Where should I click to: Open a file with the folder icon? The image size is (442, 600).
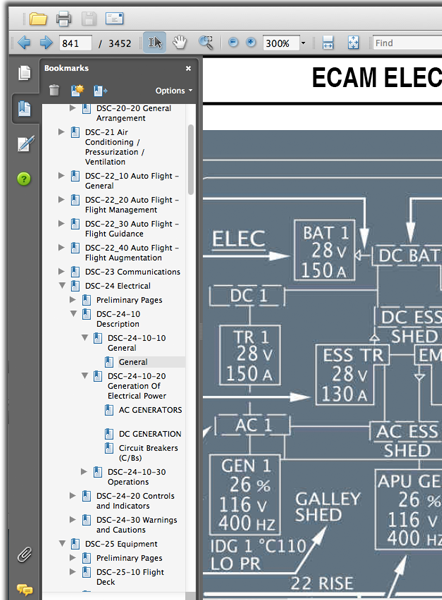click(38, 18)
